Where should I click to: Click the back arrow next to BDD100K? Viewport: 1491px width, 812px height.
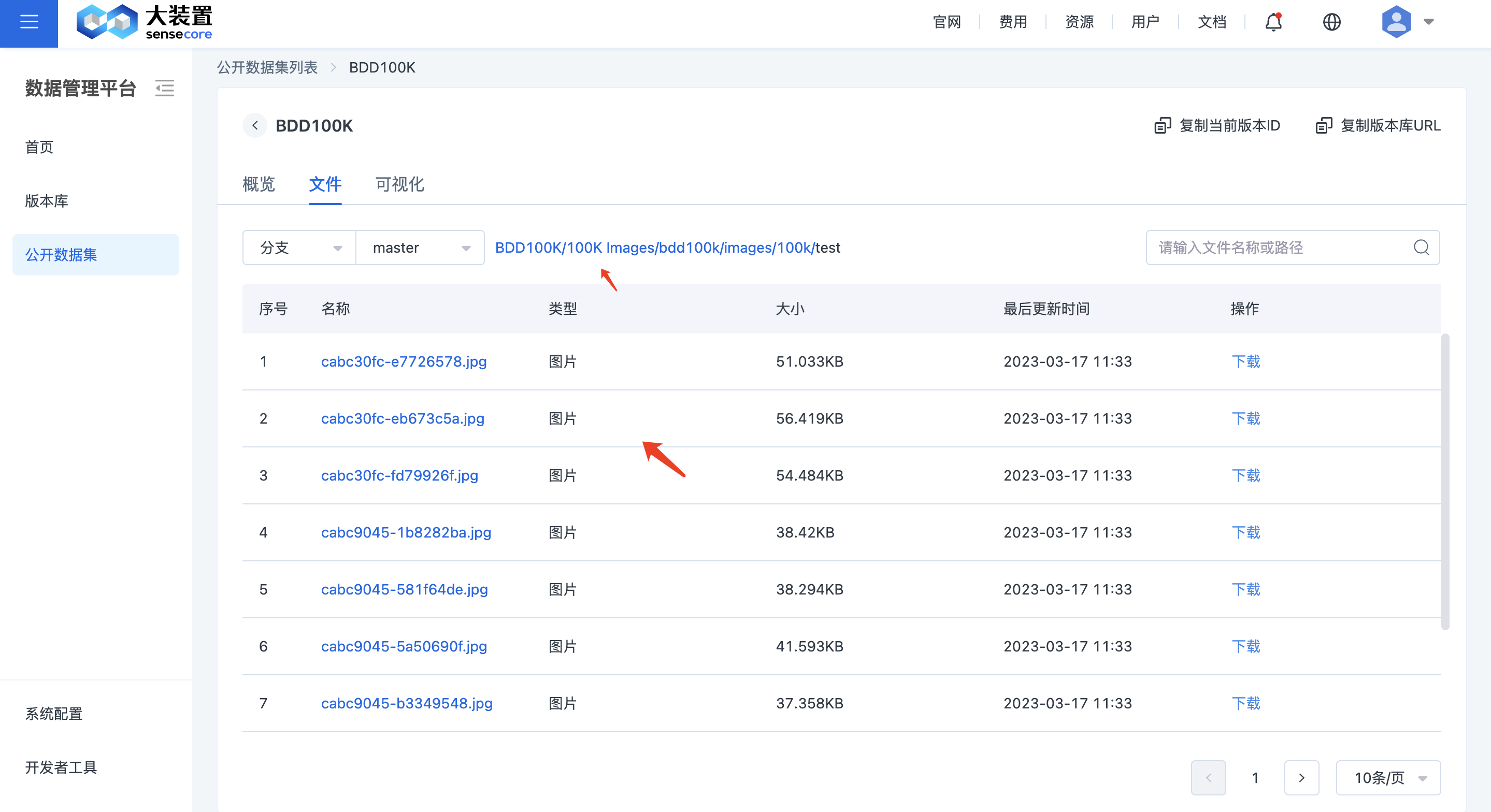(x=255, y=126)
